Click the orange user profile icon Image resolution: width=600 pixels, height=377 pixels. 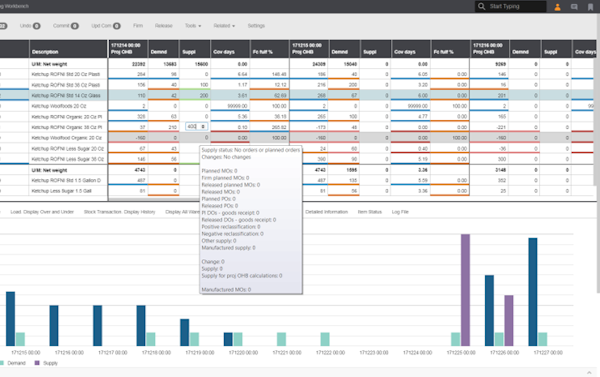pos(558,7)
